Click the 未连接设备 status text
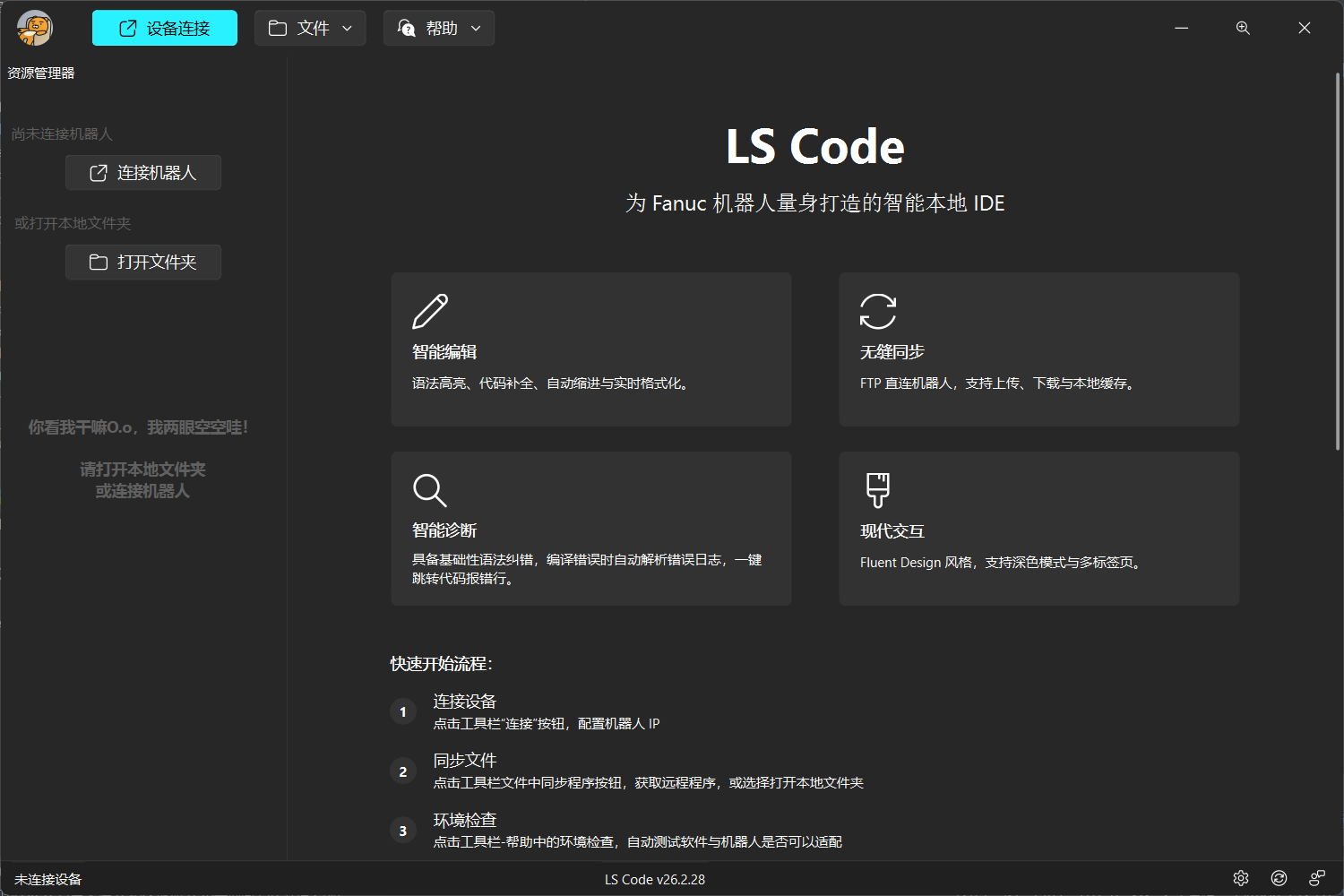Viewport: 1344px width, 896px height. tap(48, 880)
